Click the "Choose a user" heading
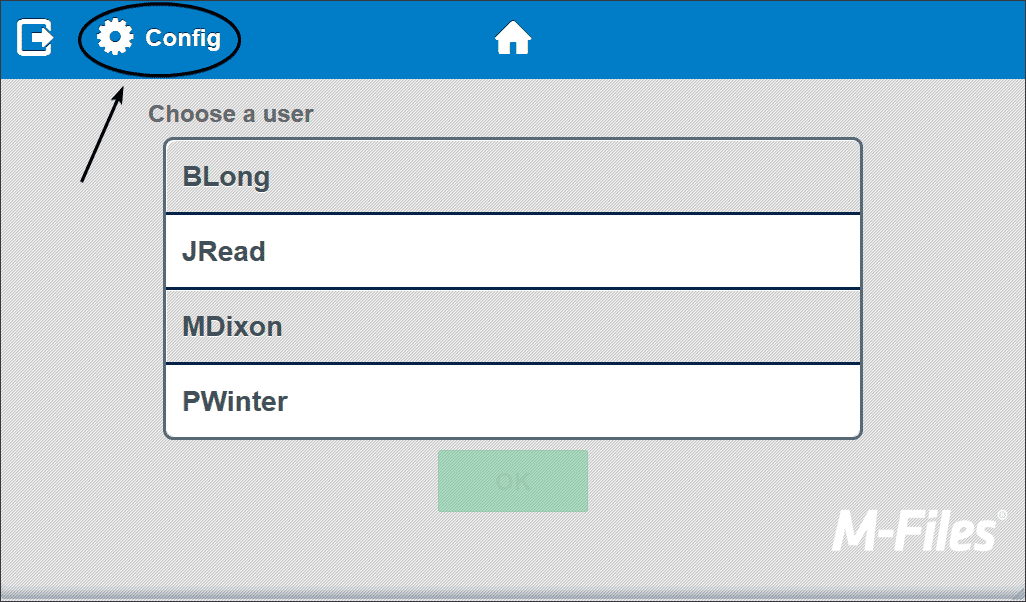The height and width of the screenshot is (602, 1026). (231, 114)
